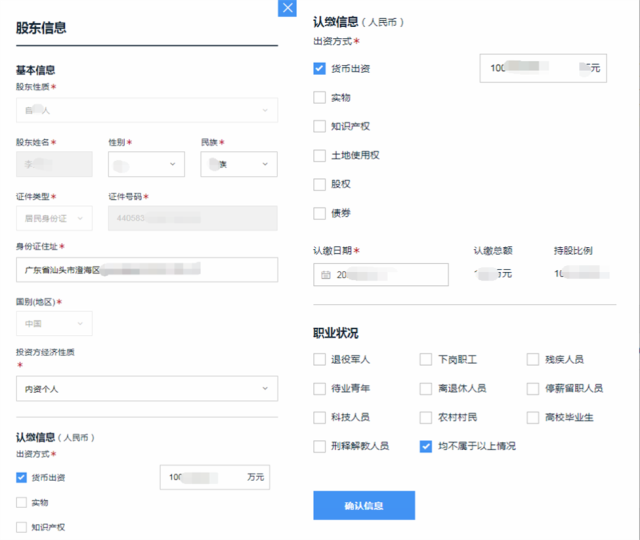The height and width of the screenshot is (540, 640).
Task: Click the 确认信息 button
Action: (364, 505)
